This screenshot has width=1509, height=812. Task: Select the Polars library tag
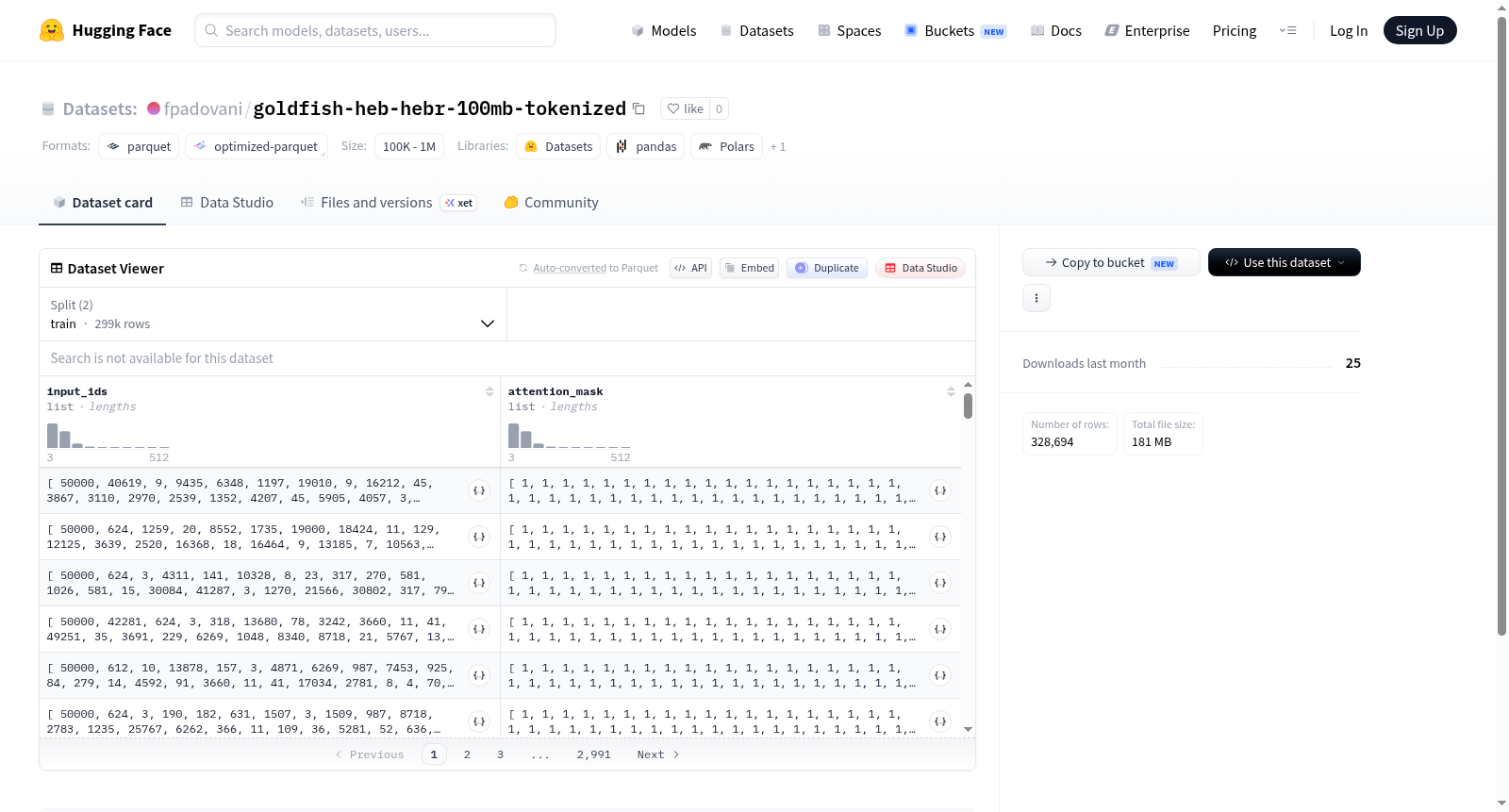coord(726,146)
